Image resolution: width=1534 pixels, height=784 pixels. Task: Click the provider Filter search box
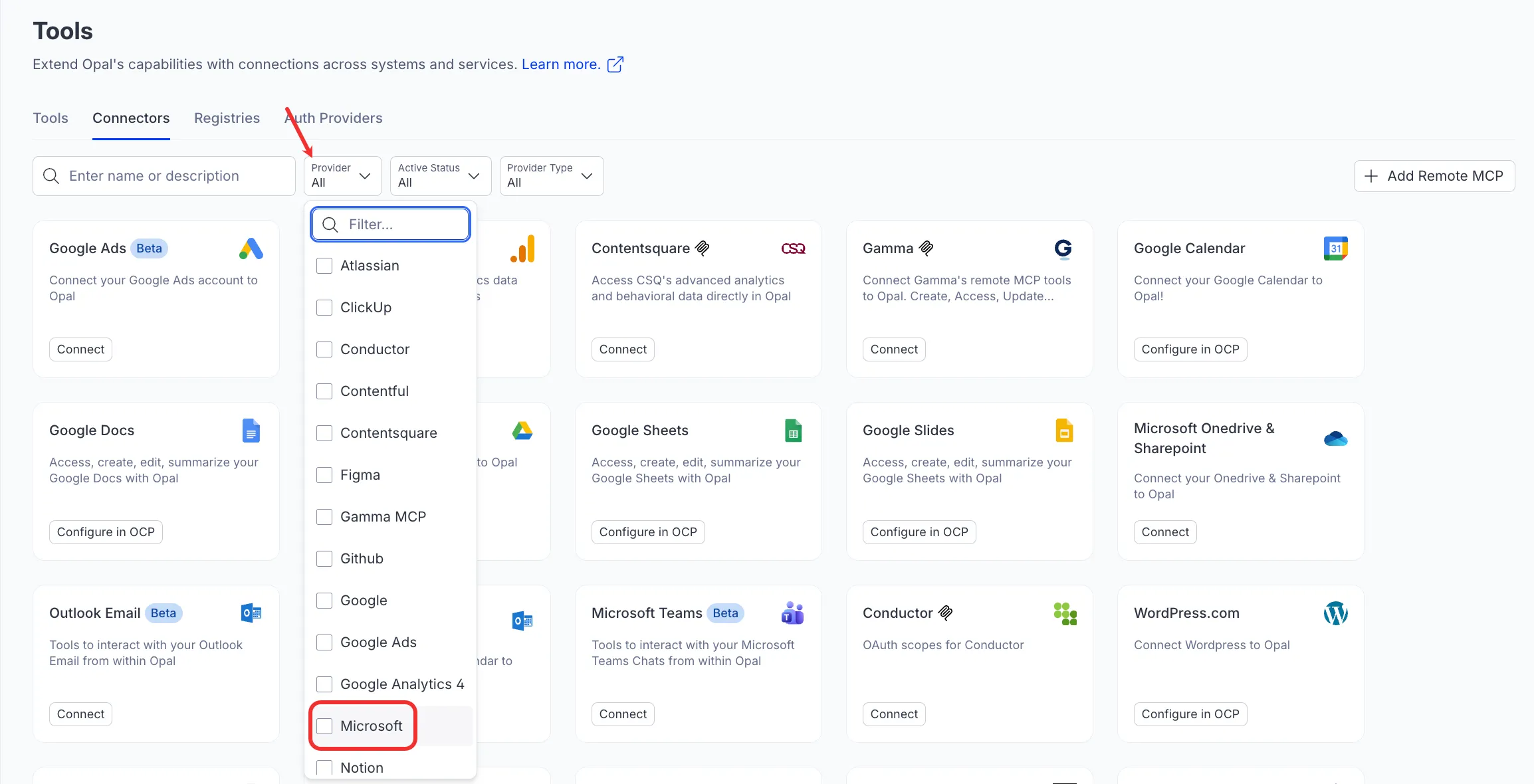391,225
